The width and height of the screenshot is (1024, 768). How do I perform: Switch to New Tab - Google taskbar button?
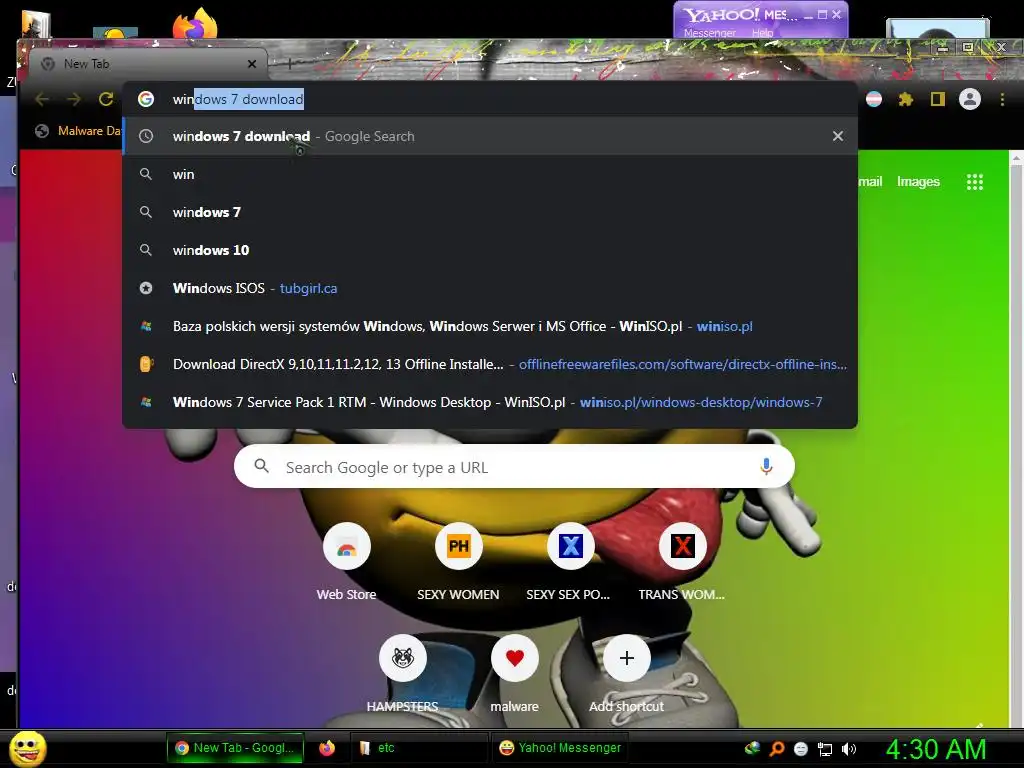(235, 748)
